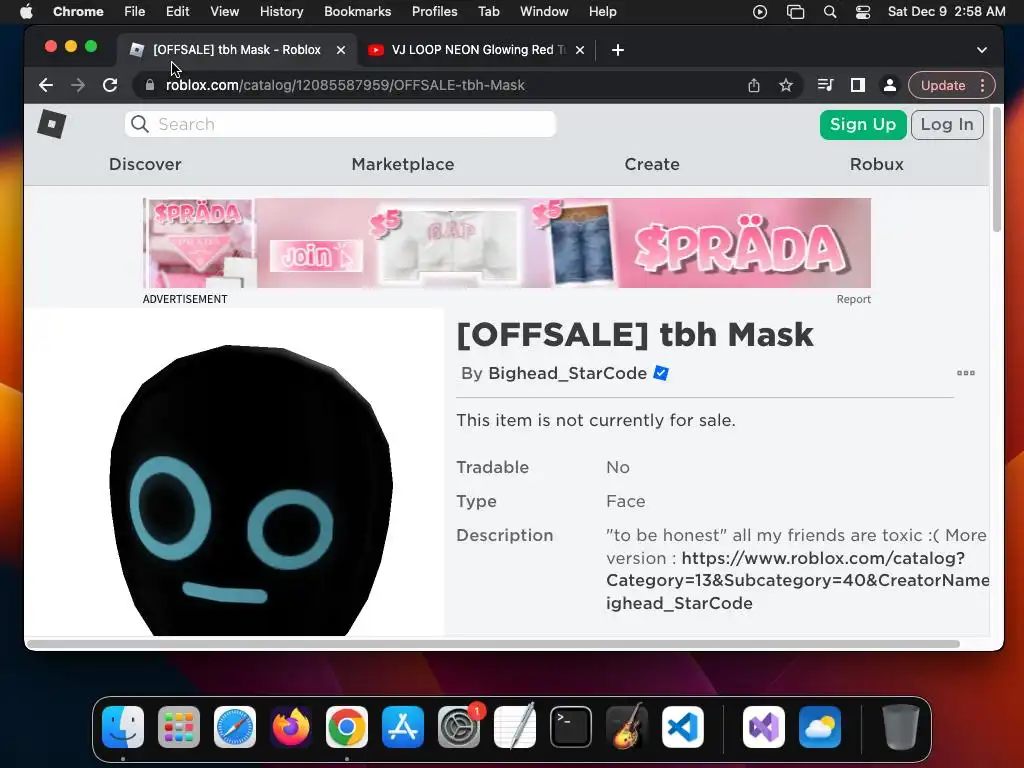The image size is (1024, 768).
Task: Open System Settings from the dock
Action: [458, 727]
